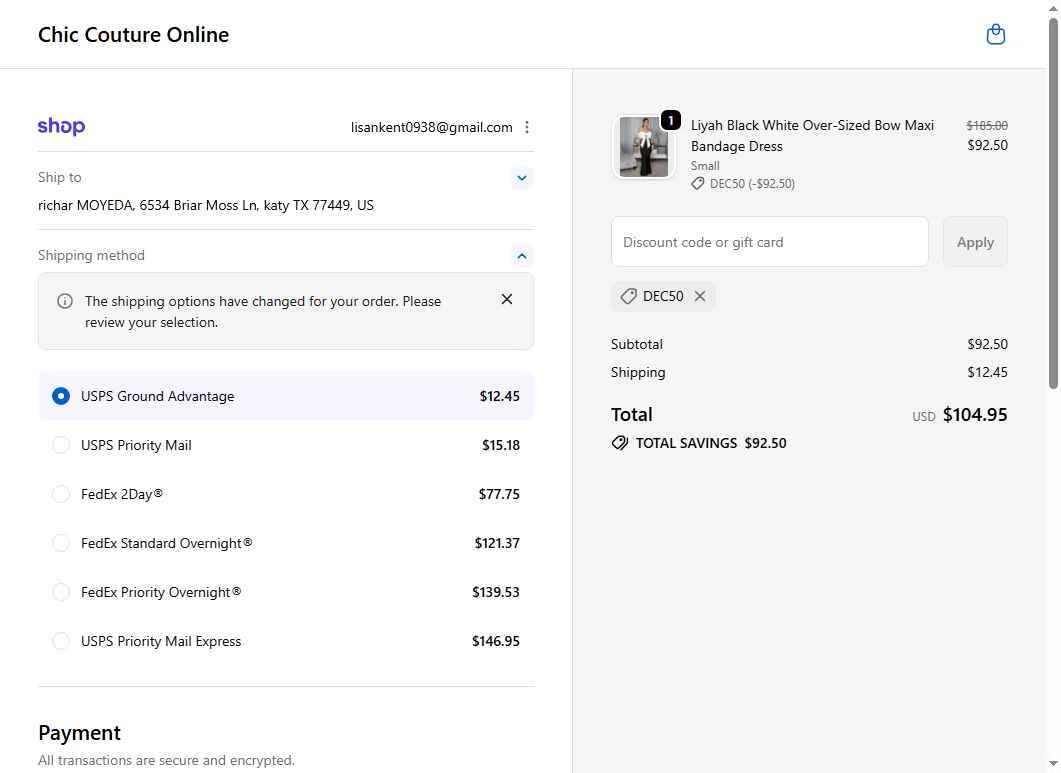The height and width of the screenshot is (773, 1061).
Task: Expand the Ship to address section
Action: pyautogui.click(x=522, y=178)
